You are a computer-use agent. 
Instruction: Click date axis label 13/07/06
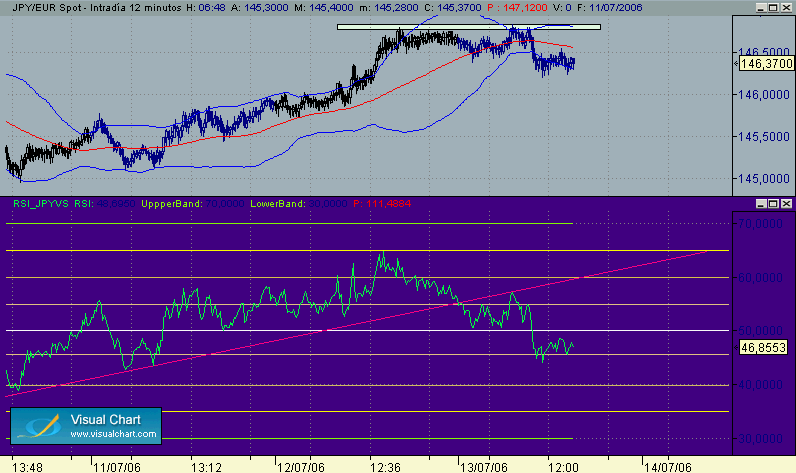[484, 467]
